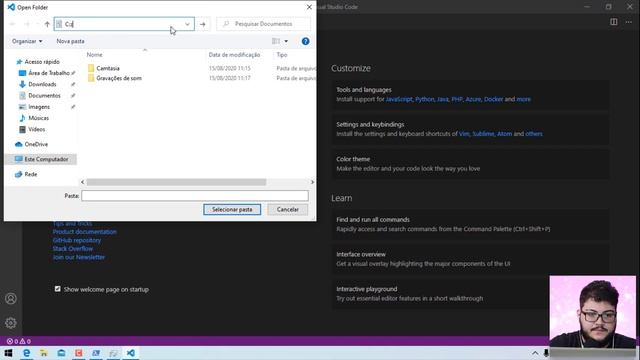Viewport: 640px width, 360px height.
Task: Open the GitHub repository link
Action: [x=77, y=240]
